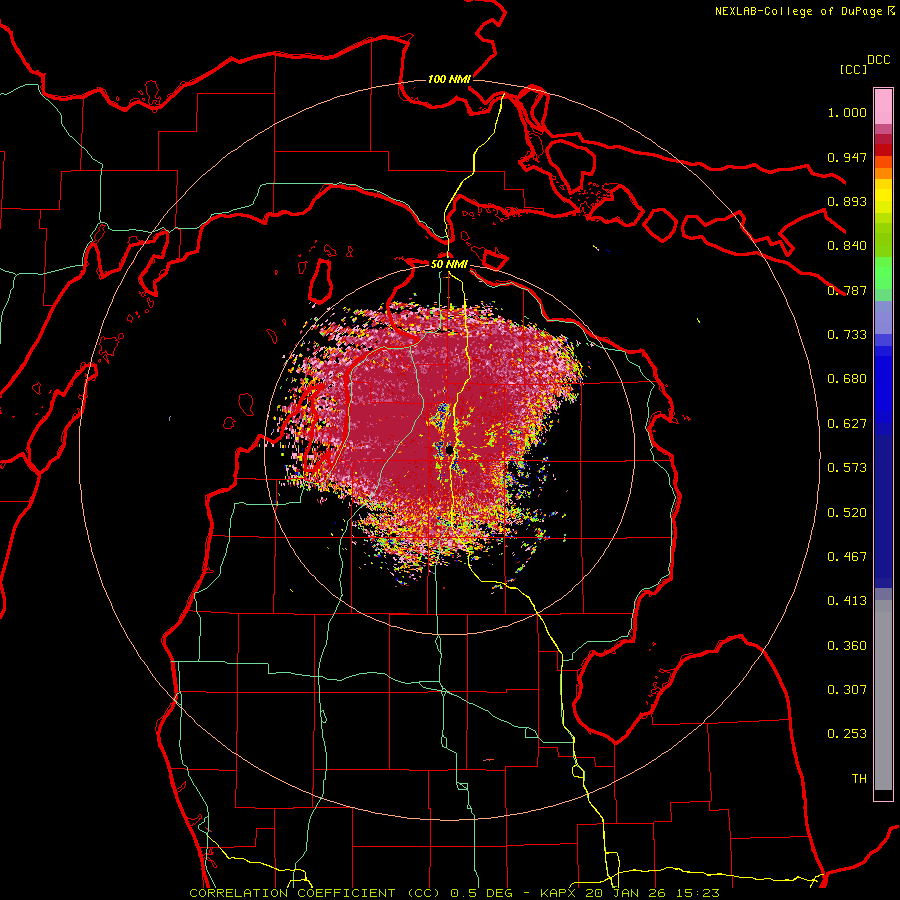Click the 0.467 scale value
900x900 pixels.
[x=847, y=557]
